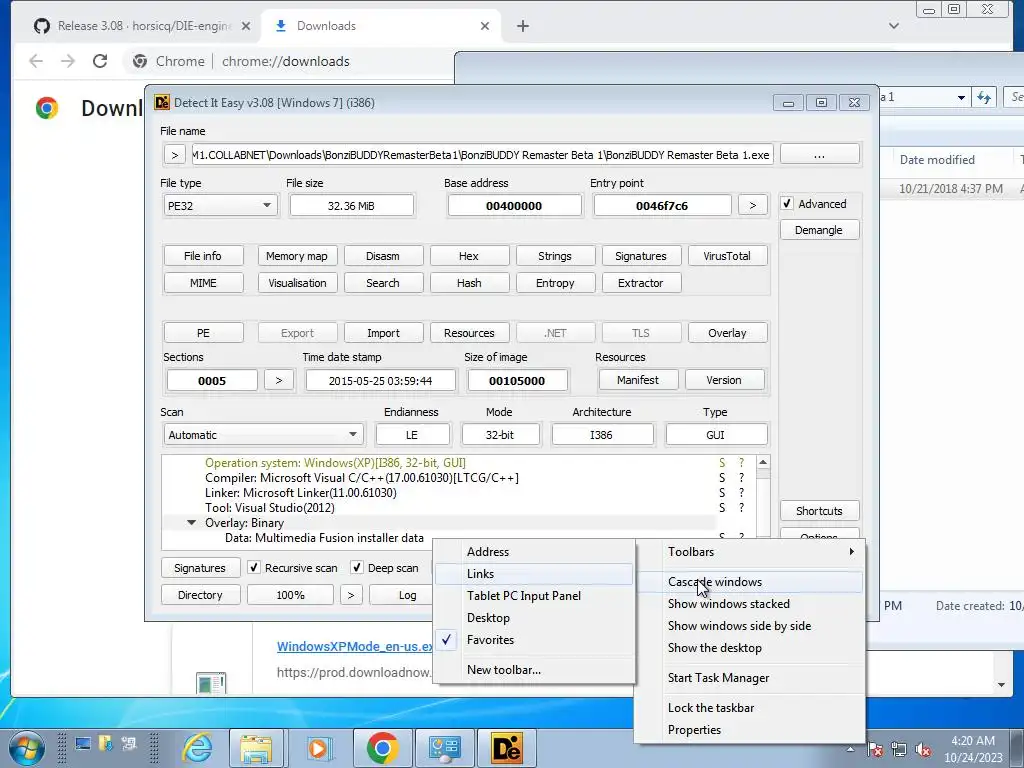Click the Detect It Easy title icon
The height and width of the screenshot is (768, 1024).
pyautogui.click(x=162, y=103)
